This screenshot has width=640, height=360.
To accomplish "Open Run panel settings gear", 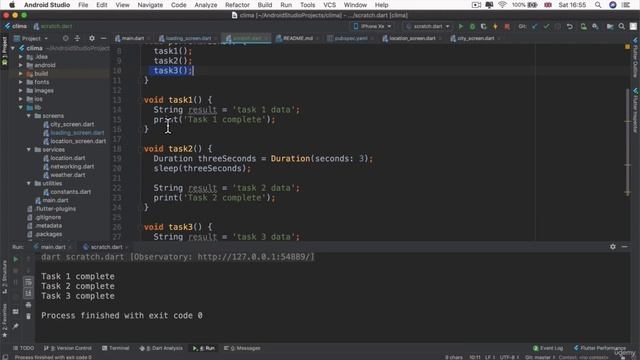I will 613,247.
